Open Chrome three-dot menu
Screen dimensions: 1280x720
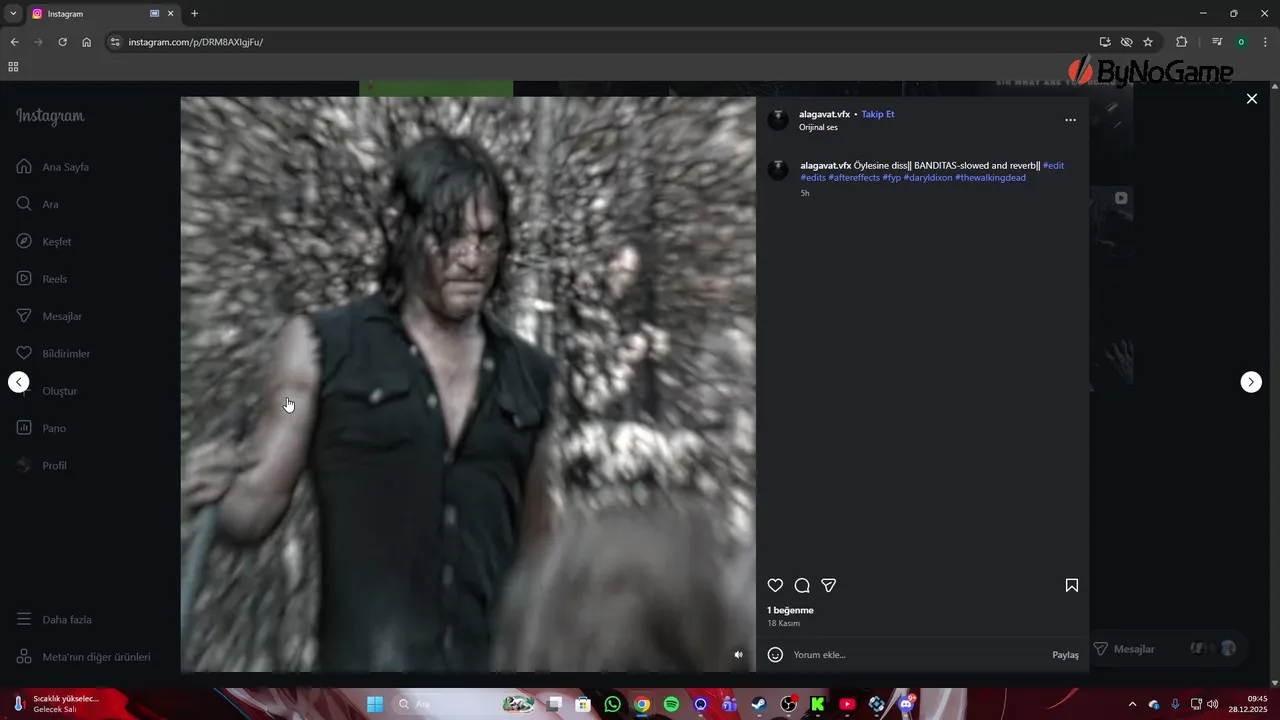click(1265, 42)
